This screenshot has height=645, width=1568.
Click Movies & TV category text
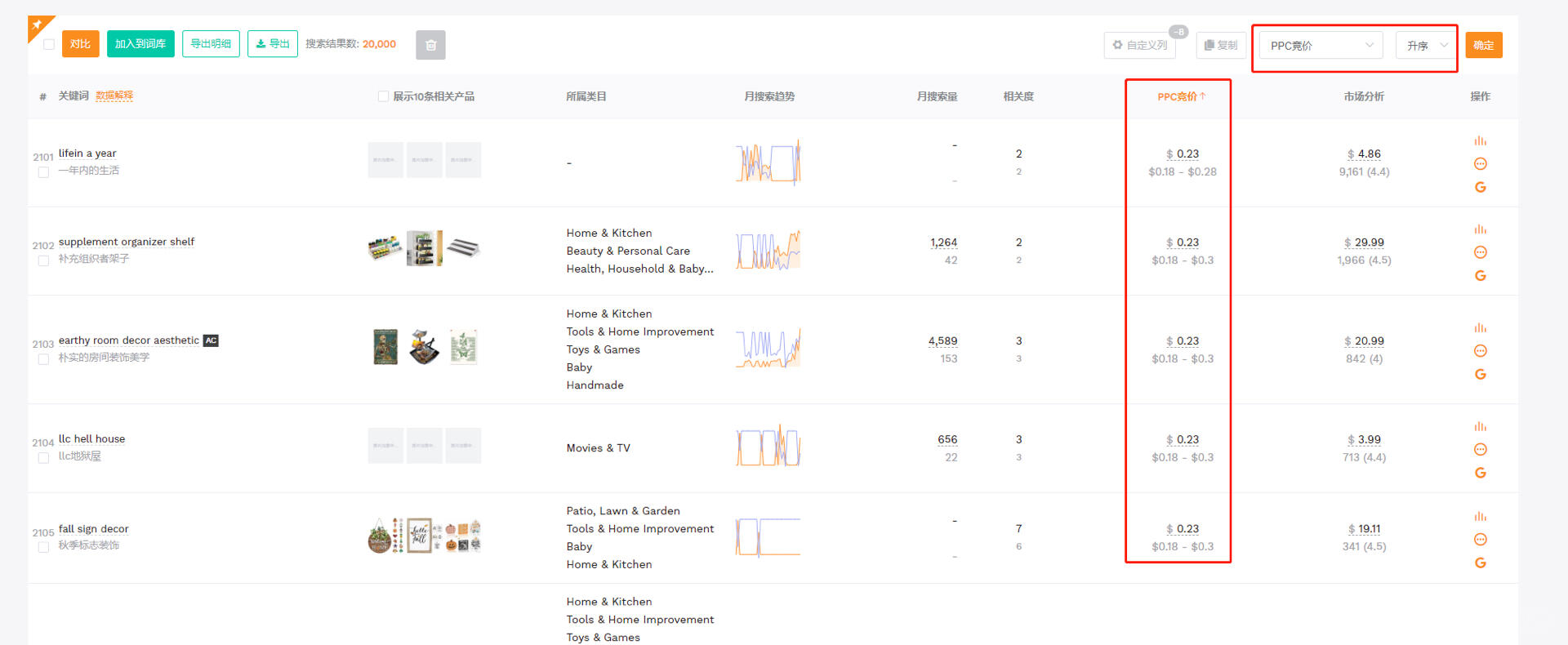(x=599, y=448)
